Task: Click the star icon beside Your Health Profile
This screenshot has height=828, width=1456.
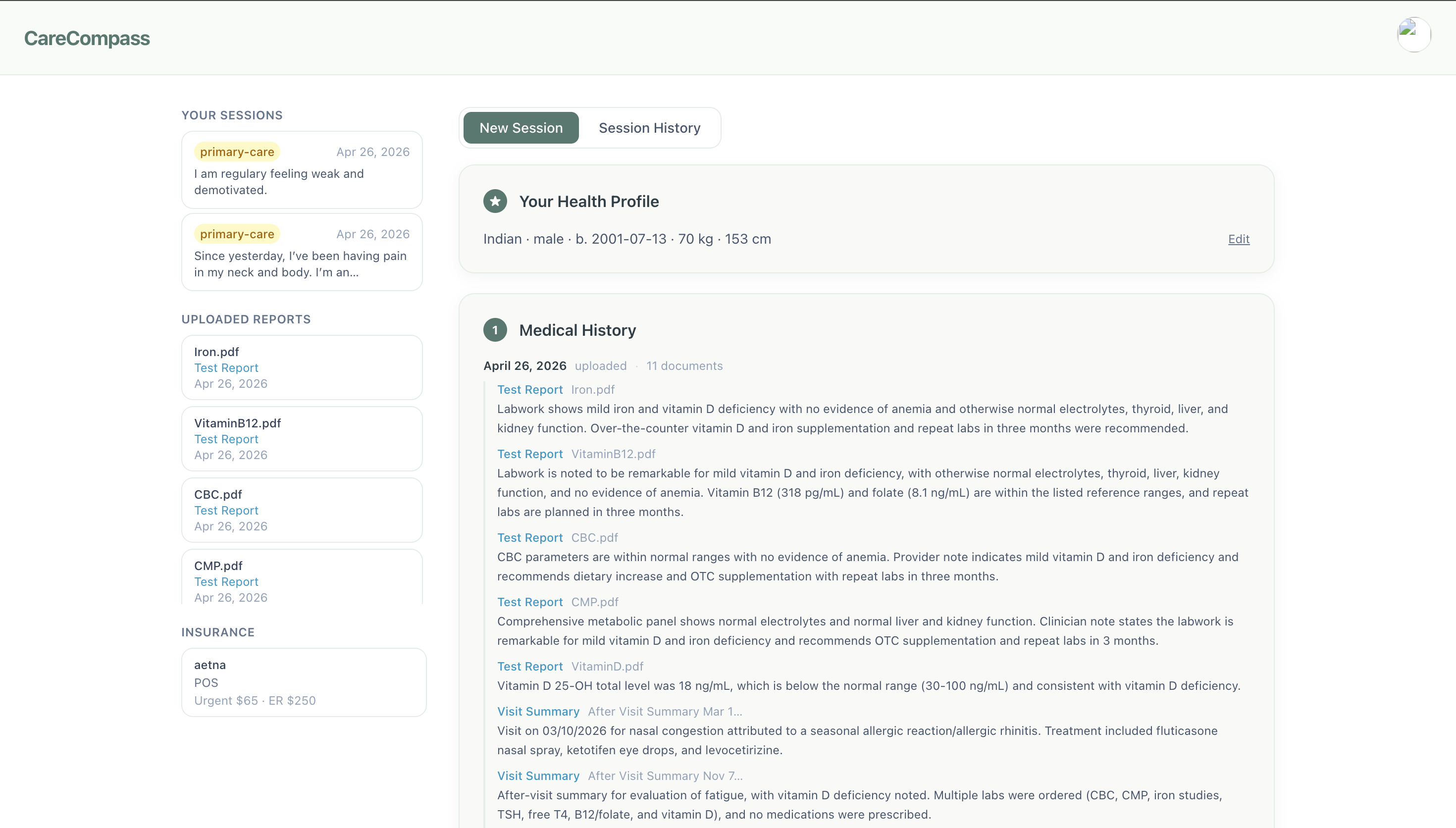Action: click(x=495, y=202)
